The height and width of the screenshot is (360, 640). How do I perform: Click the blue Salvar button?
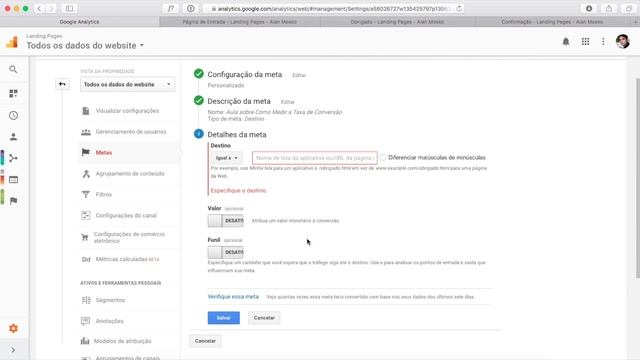(x=224, y=318)
